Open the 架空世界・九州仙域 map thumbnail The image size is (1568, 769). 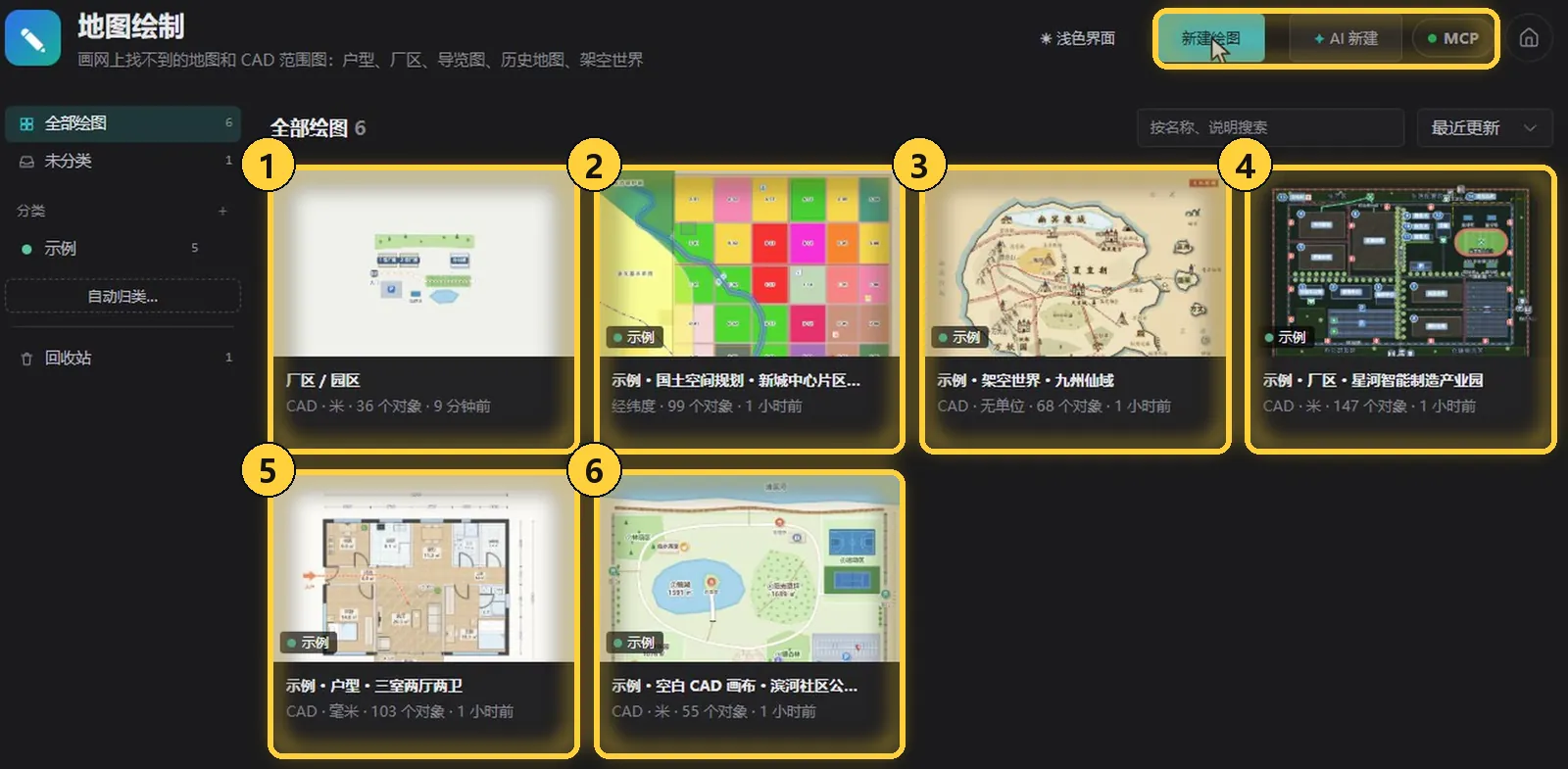pos(1075,264)
